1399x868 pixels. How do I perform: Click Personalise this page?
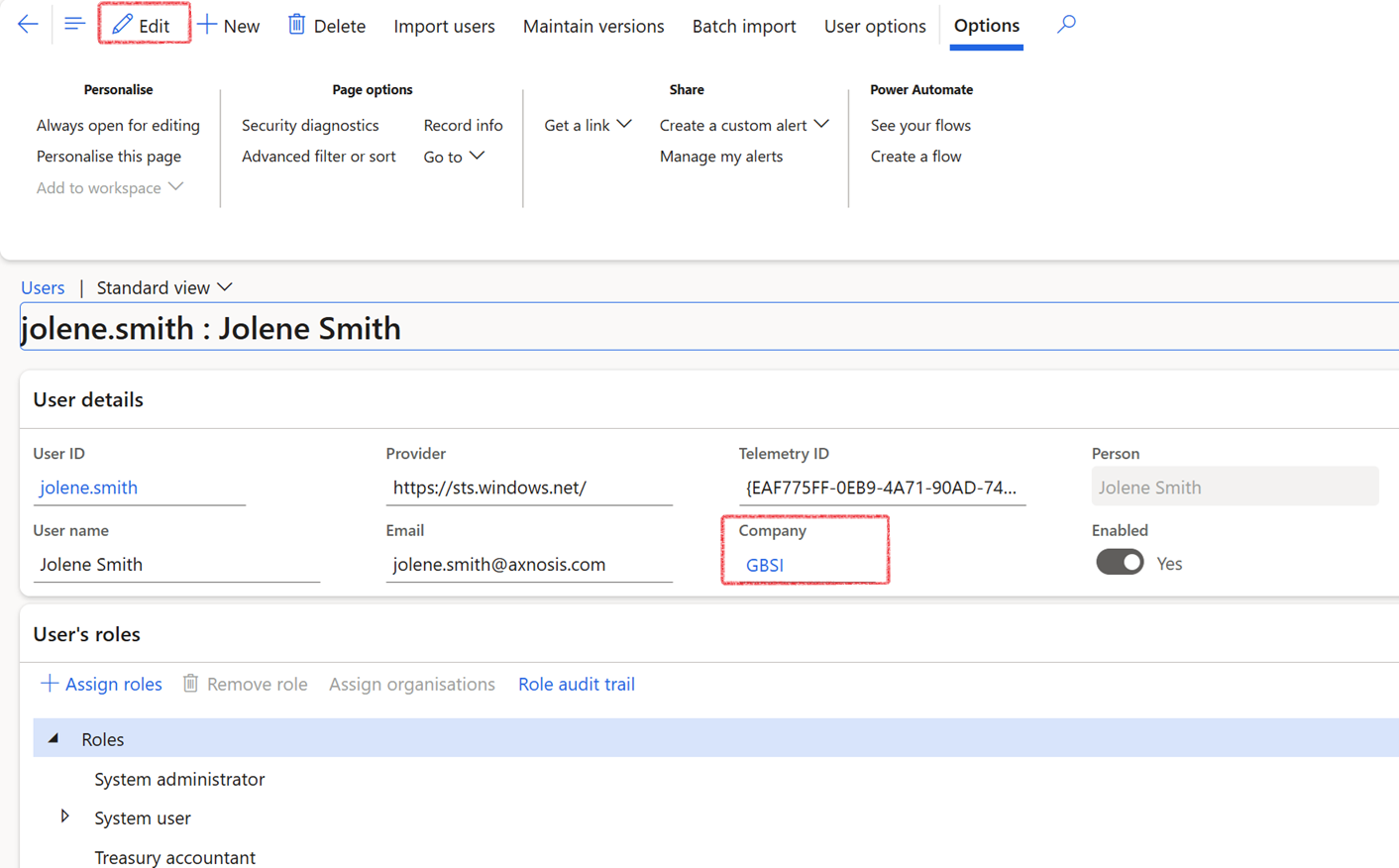pos(109,156)
